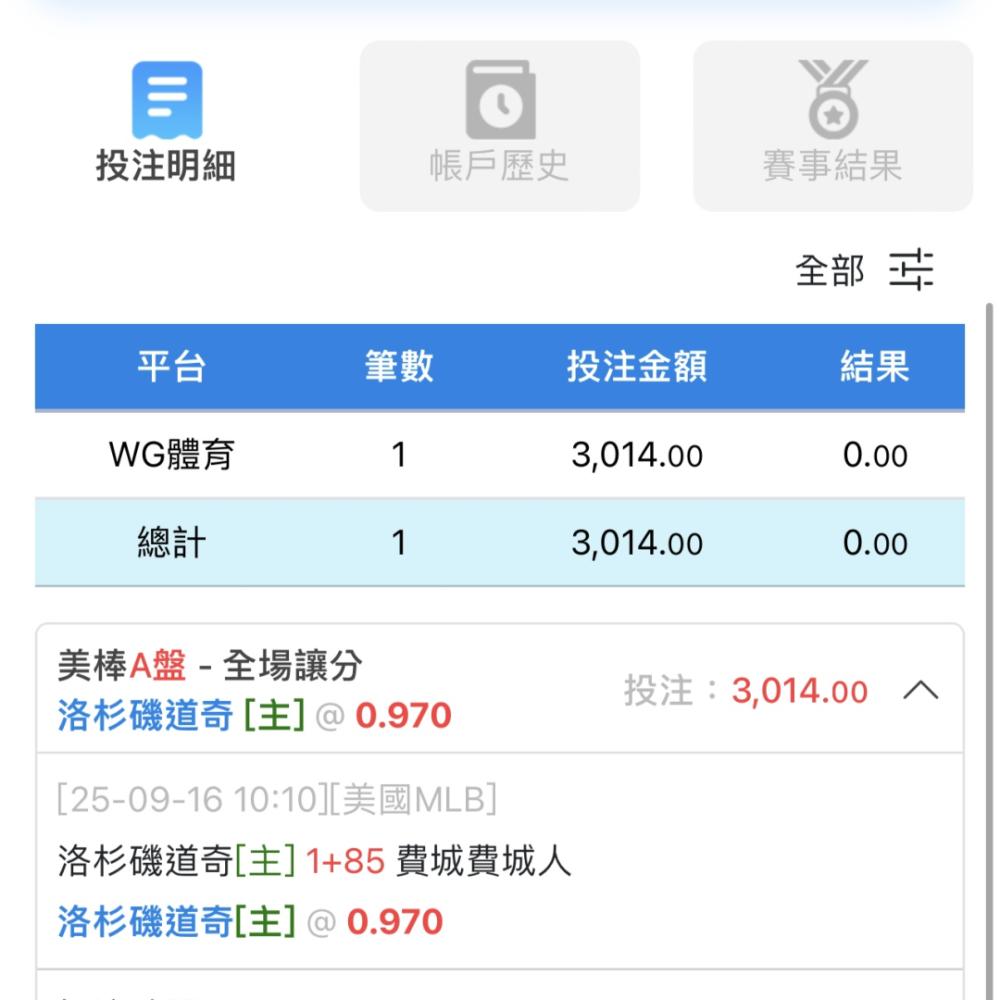This screenshot has width=1000, height=1000.
Task: Click the bet amount 3,014.00 in red
Action: point(800,691)
